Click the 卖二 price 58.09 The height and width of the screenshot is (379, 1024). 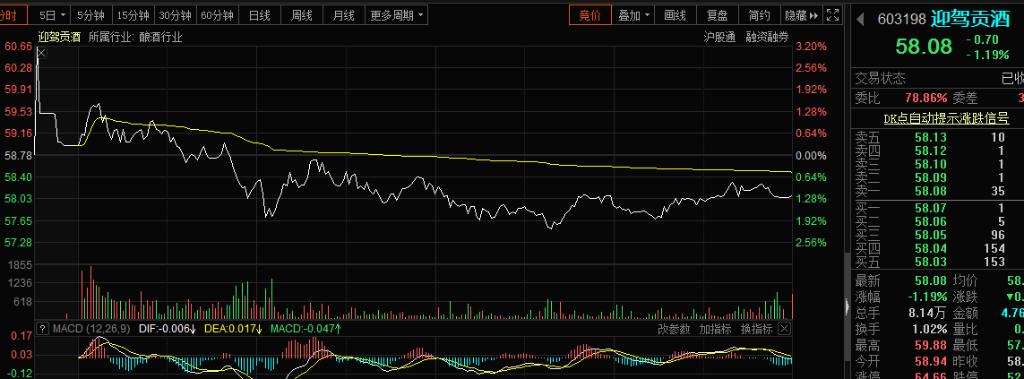930,177
